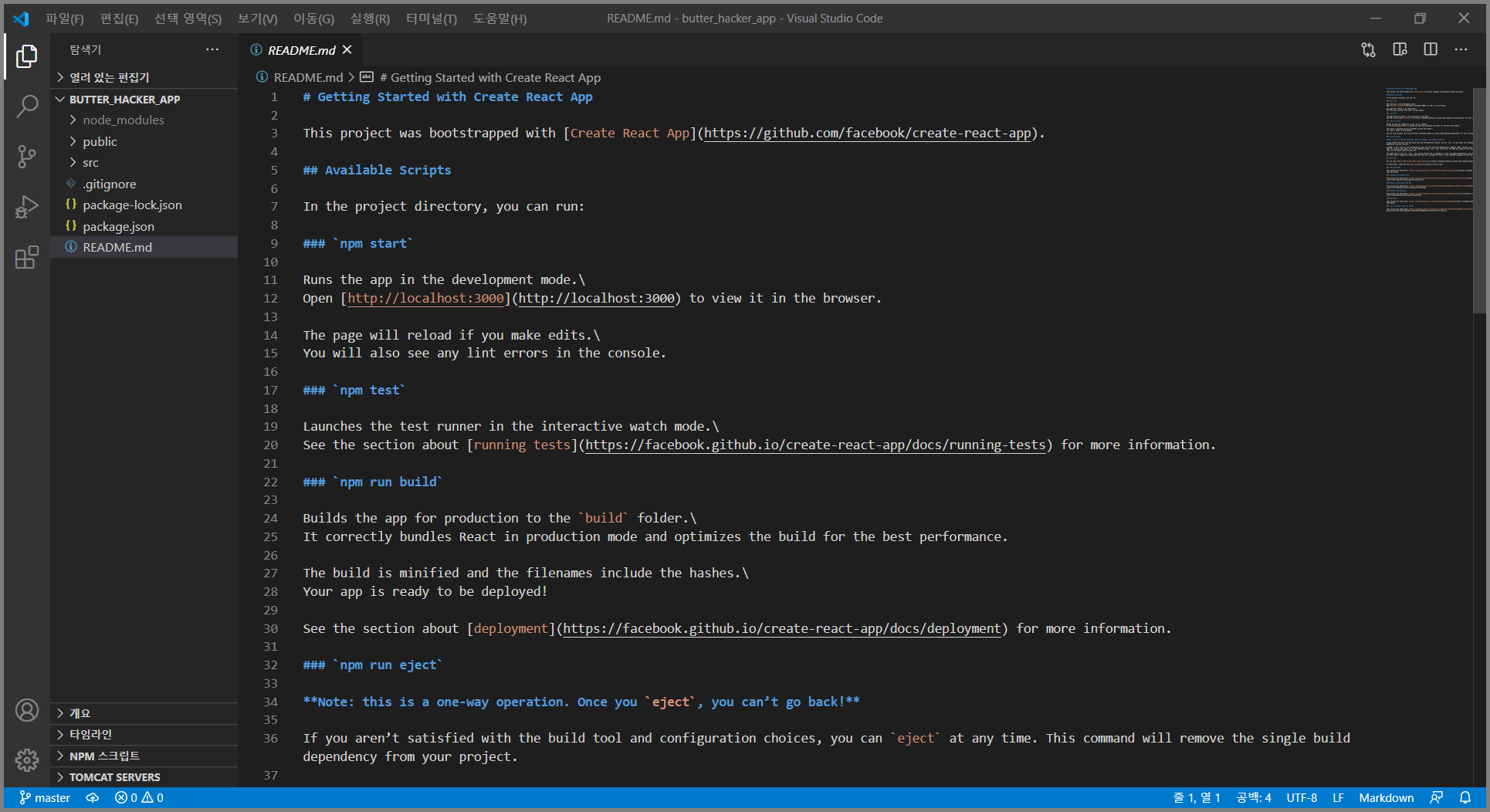Viewport: 1490px width, 812px height.
Task: Open the 터미널(T) menu
Action: pyautogui.click(x=432, y=19)
